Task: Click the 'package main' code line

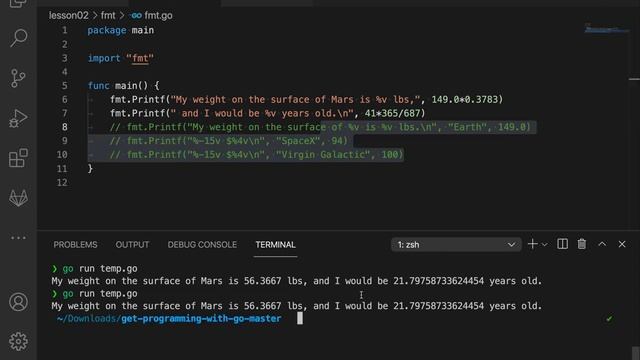Action: (121, 30)
